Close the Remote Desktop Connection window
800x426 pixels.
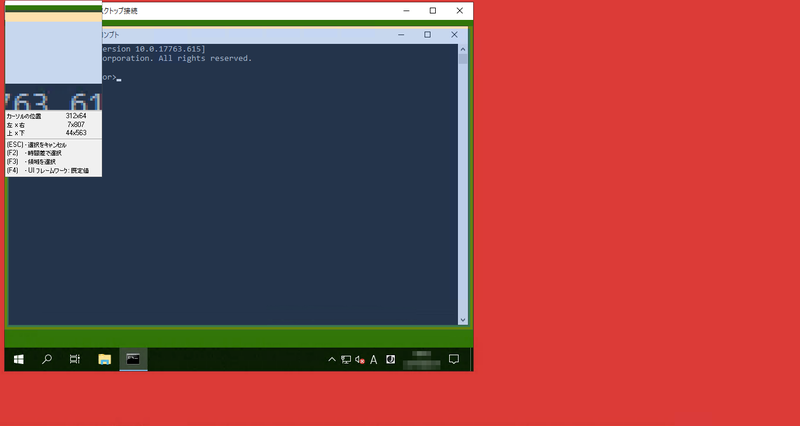click(x=459, y=11)
